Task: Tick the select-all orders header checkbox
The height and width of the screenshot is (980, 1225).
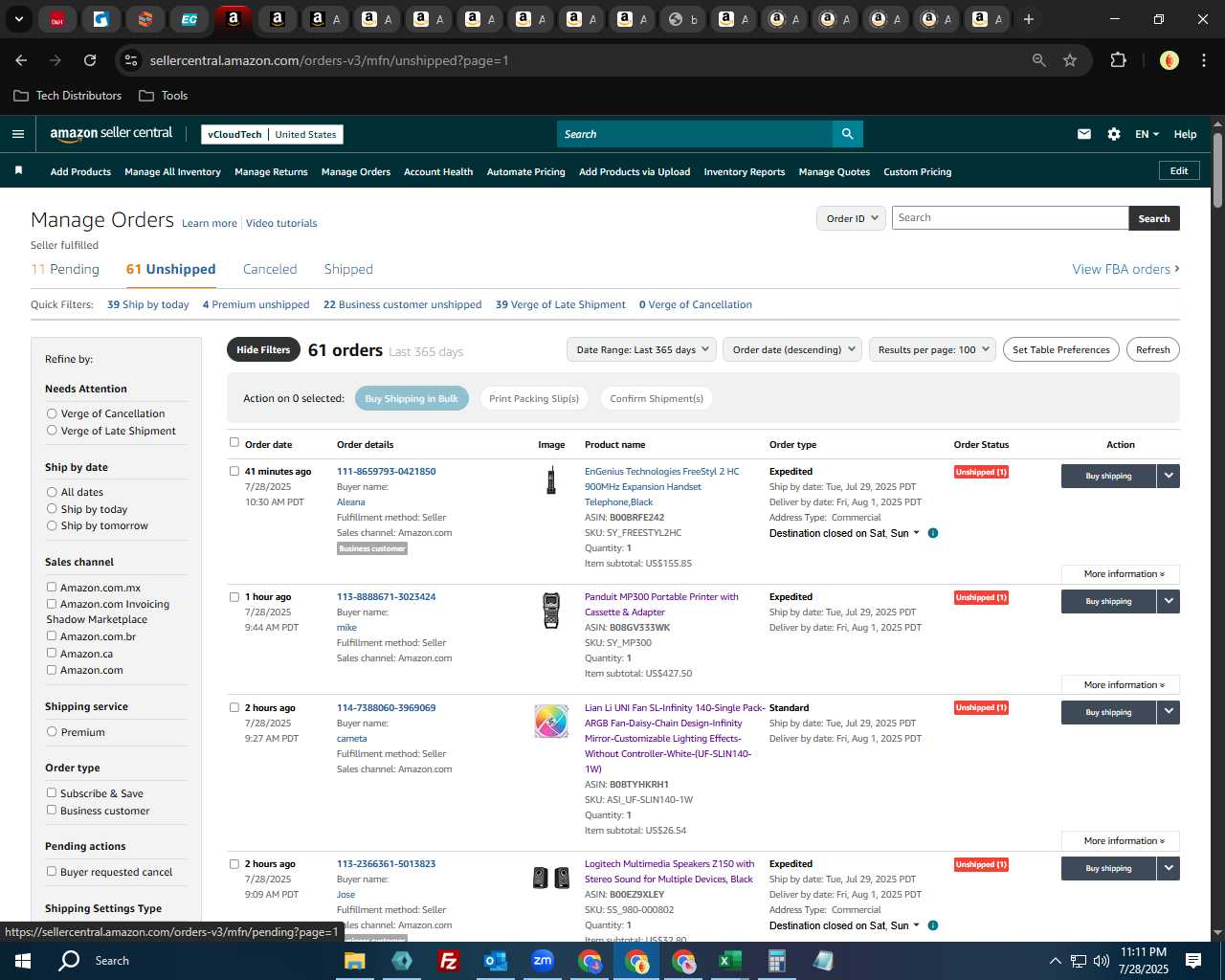Action: (x=234, y=443)
